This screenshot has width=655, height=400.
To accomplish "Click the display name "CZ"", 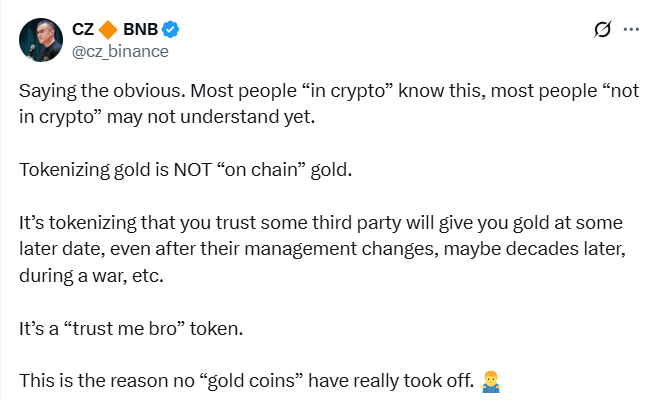I will (84, 30).
